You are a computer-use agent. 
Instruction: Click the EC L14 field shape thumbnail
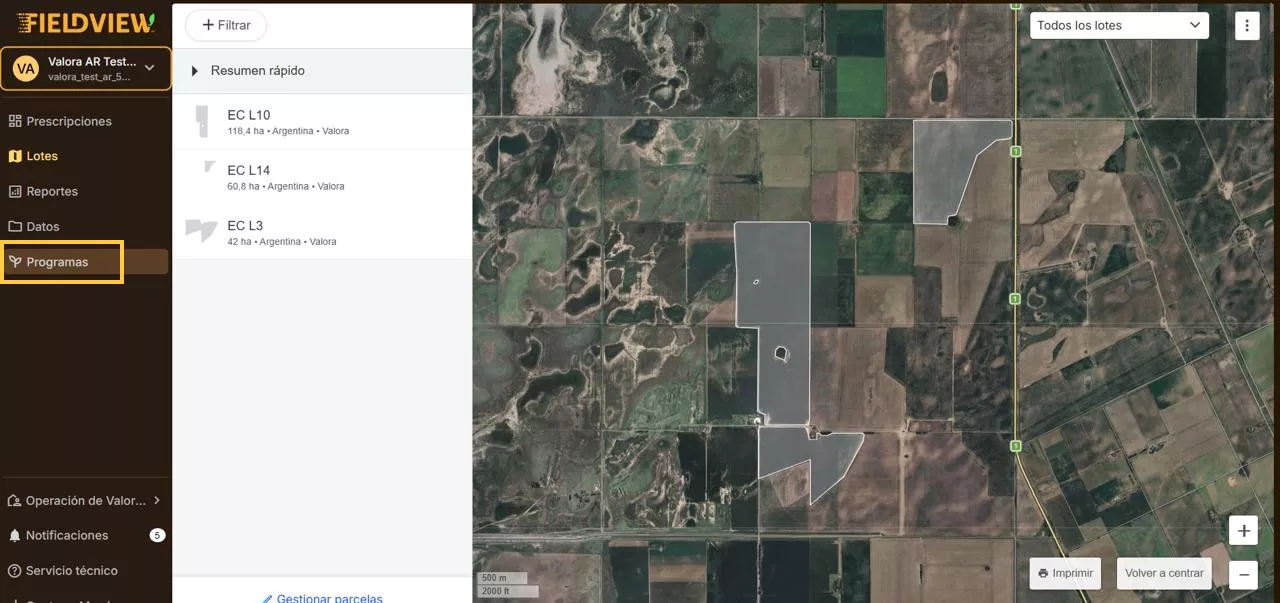tap(209, 167)
